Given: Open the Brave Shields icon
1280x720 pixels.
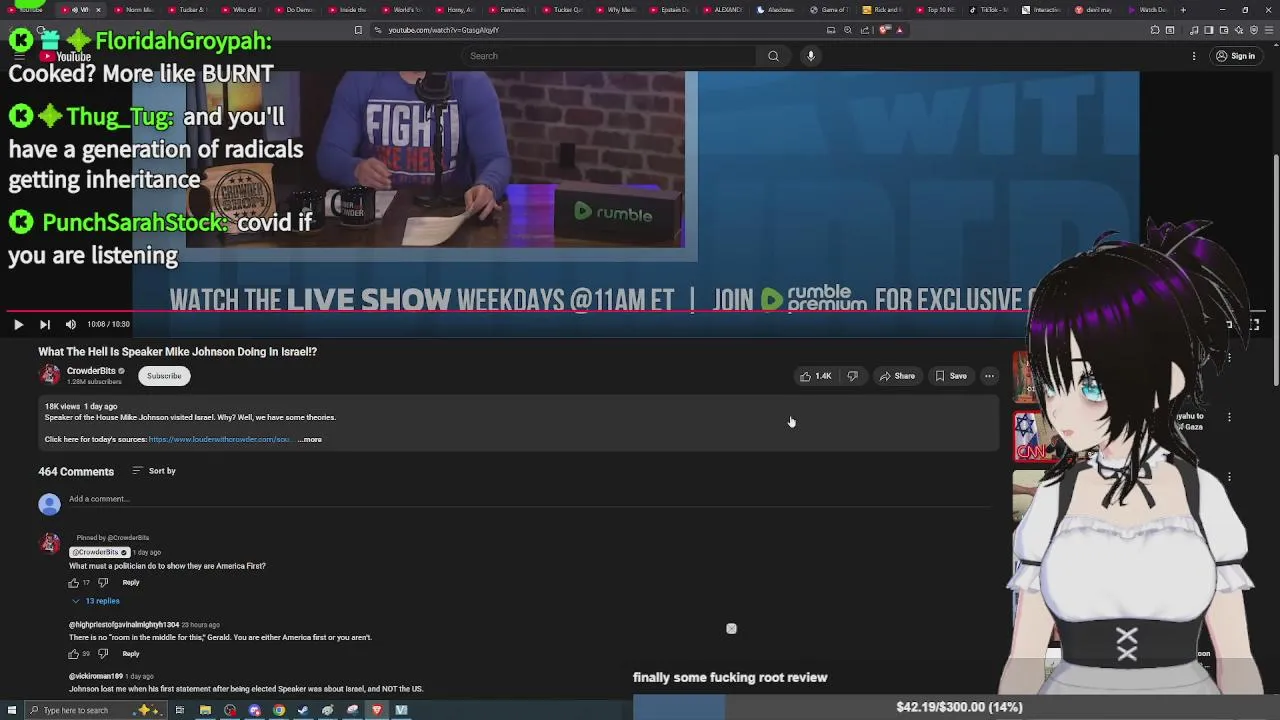Looking at the screenshot, I should coord(884,30).
